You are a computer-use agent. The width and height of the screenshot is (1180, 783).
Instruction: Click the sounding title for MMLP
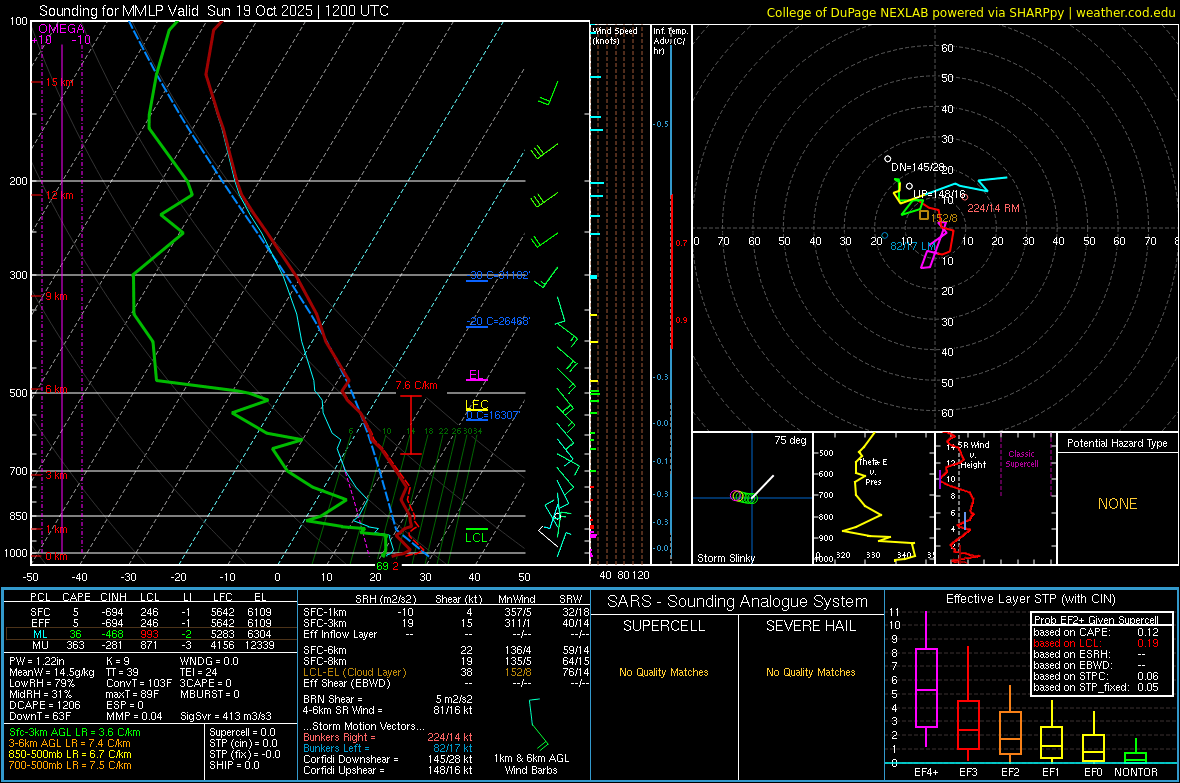(214, 11)
